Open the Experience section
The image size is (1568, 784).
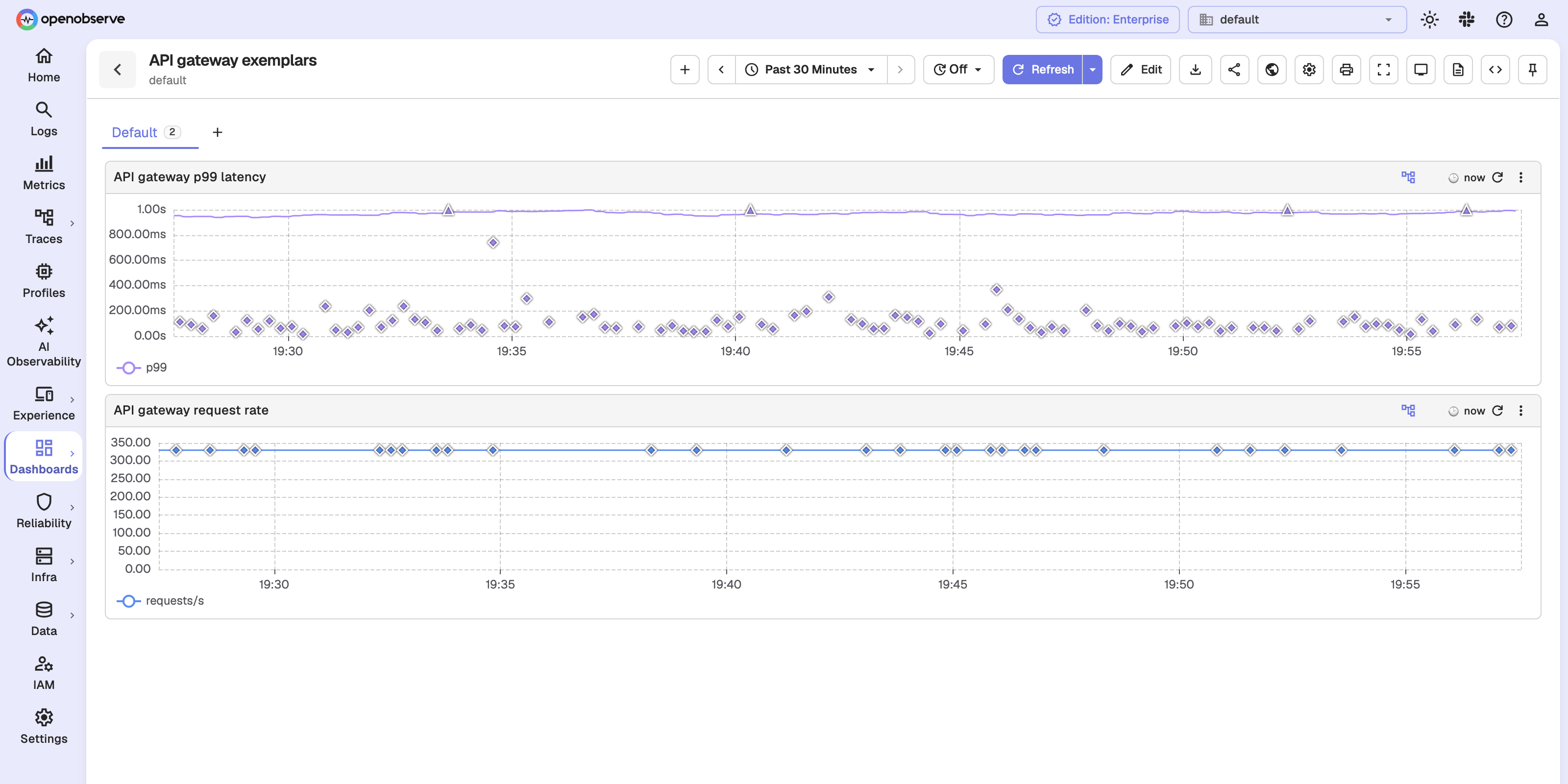(44, 403)
